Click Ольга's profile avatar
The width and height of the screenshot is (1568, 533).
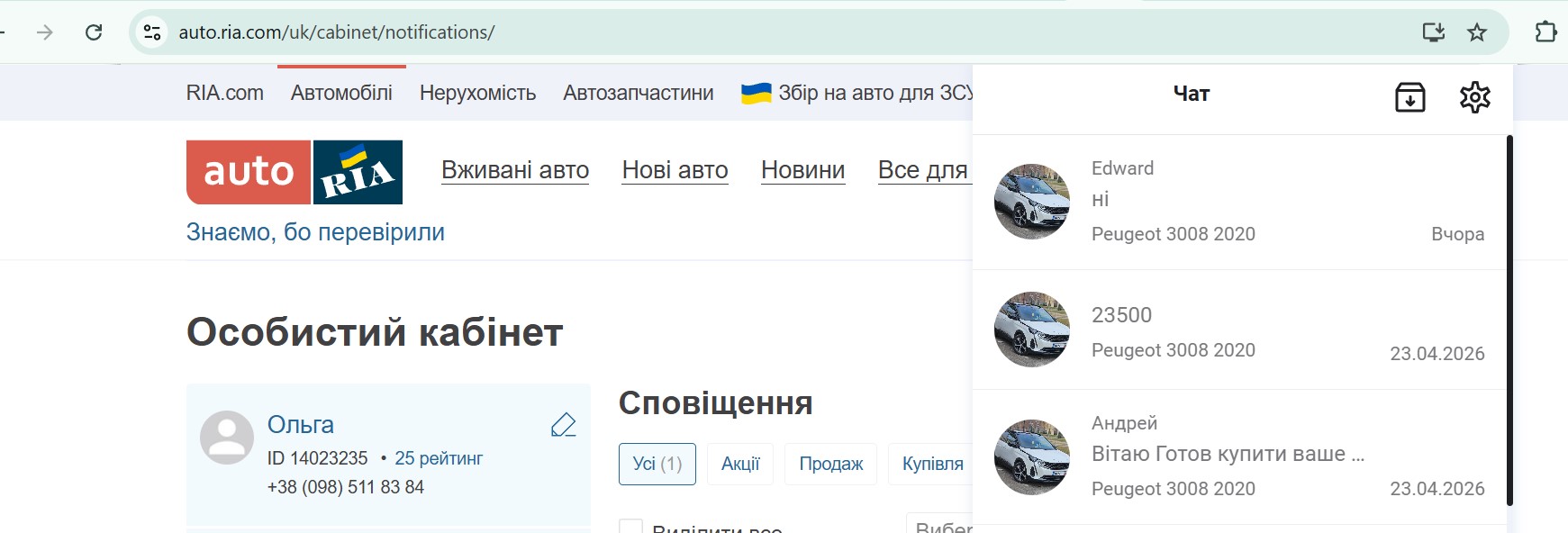[x=226, y=438]
